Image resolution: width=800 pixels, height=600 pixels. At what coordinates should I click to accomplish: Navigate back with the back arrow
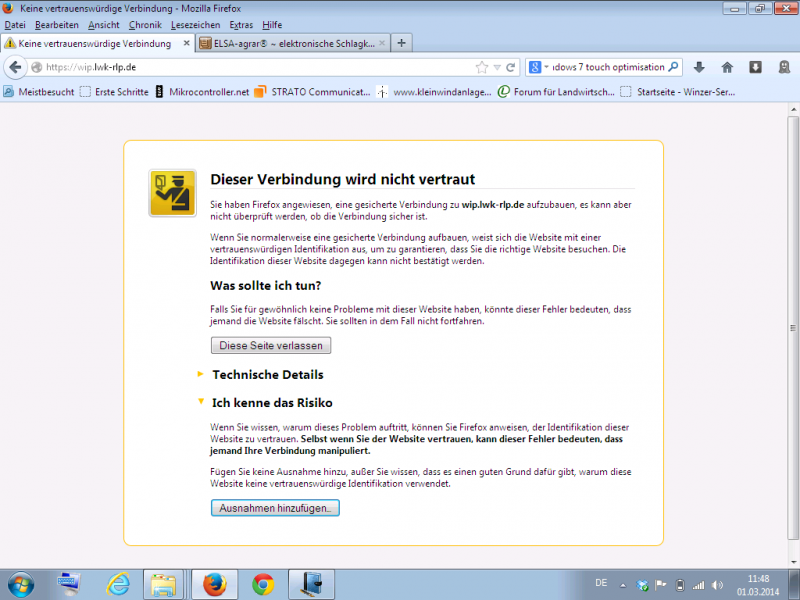click(16, 67)
